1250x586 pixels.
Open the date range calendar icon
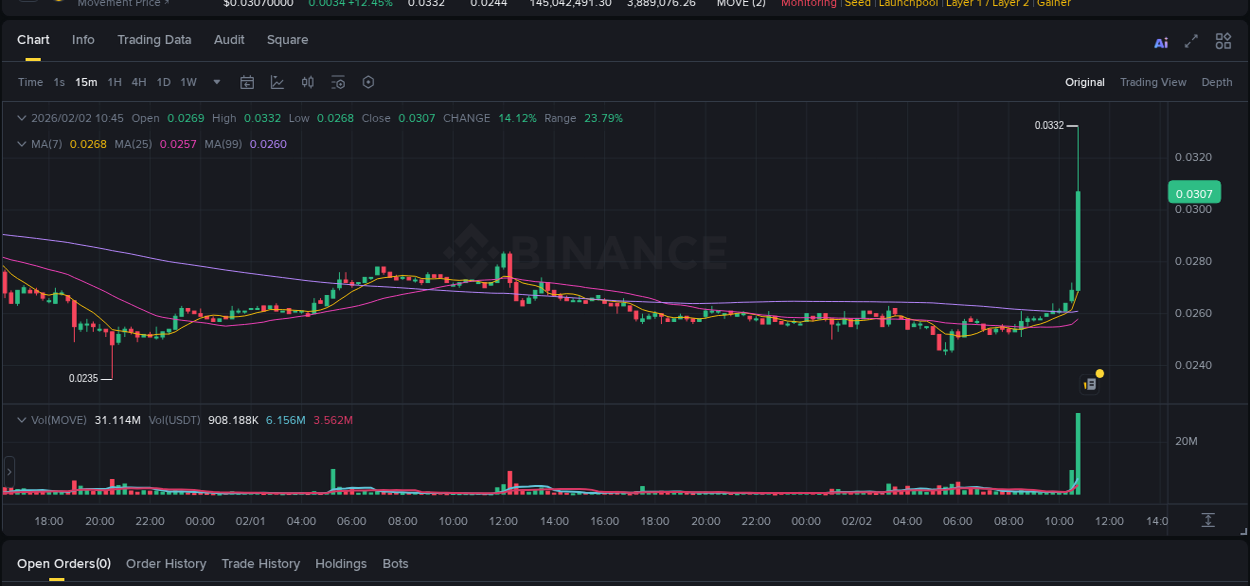[247, 82]
